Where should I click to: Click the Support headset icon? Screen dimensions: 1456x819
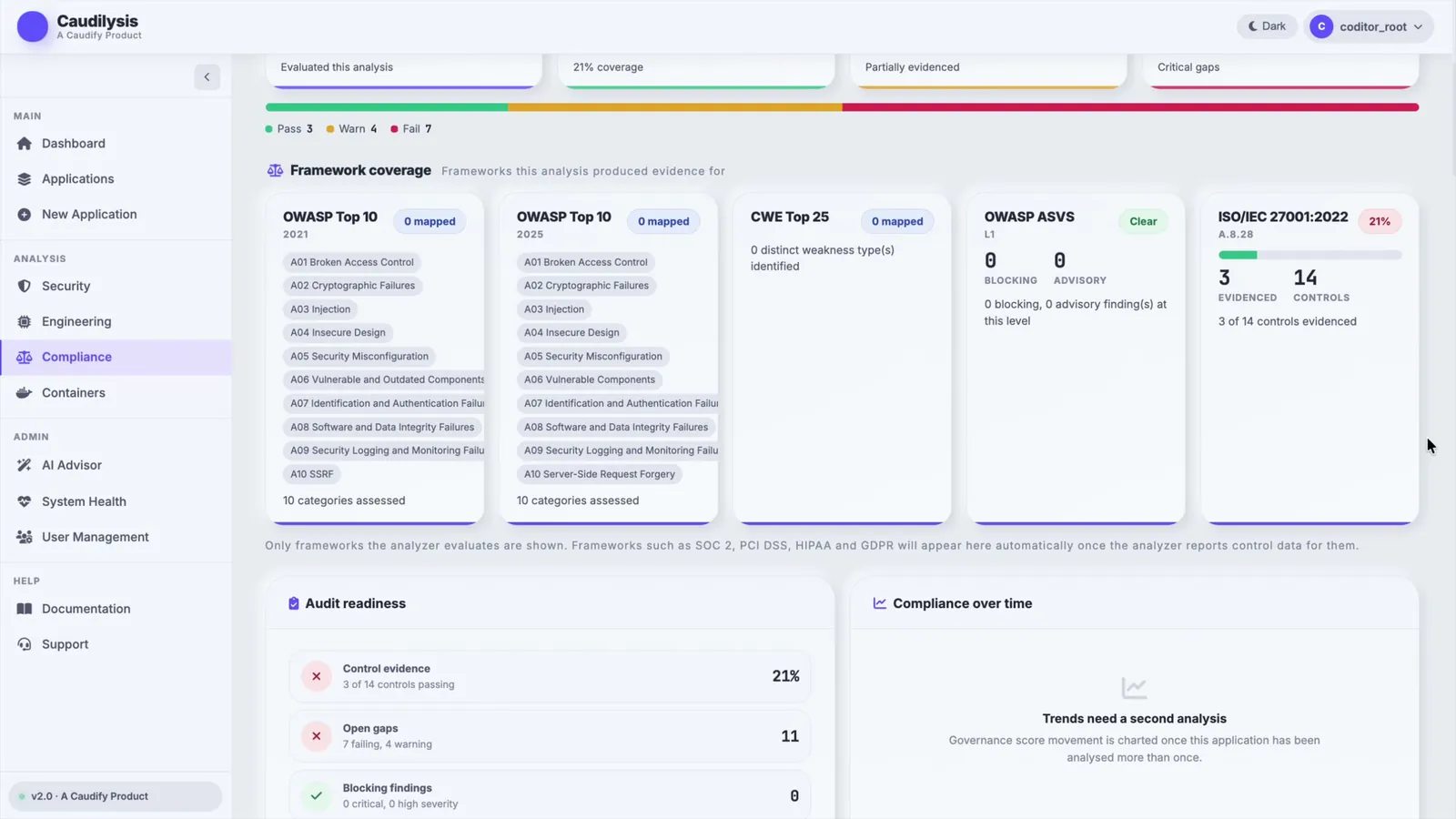pyautogui.click(x=25, y=644)
